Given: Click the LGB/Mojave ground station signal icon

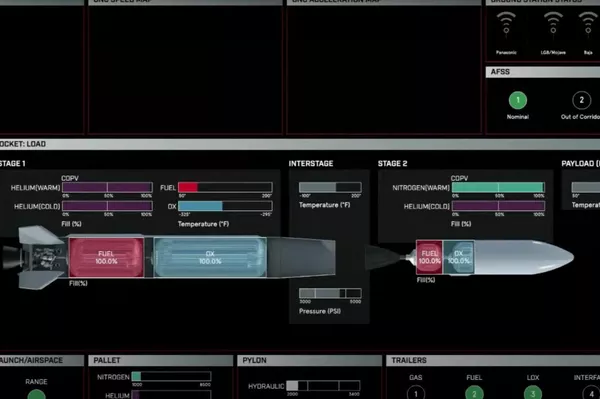Looking at the screenshot, I should point(553,24).
